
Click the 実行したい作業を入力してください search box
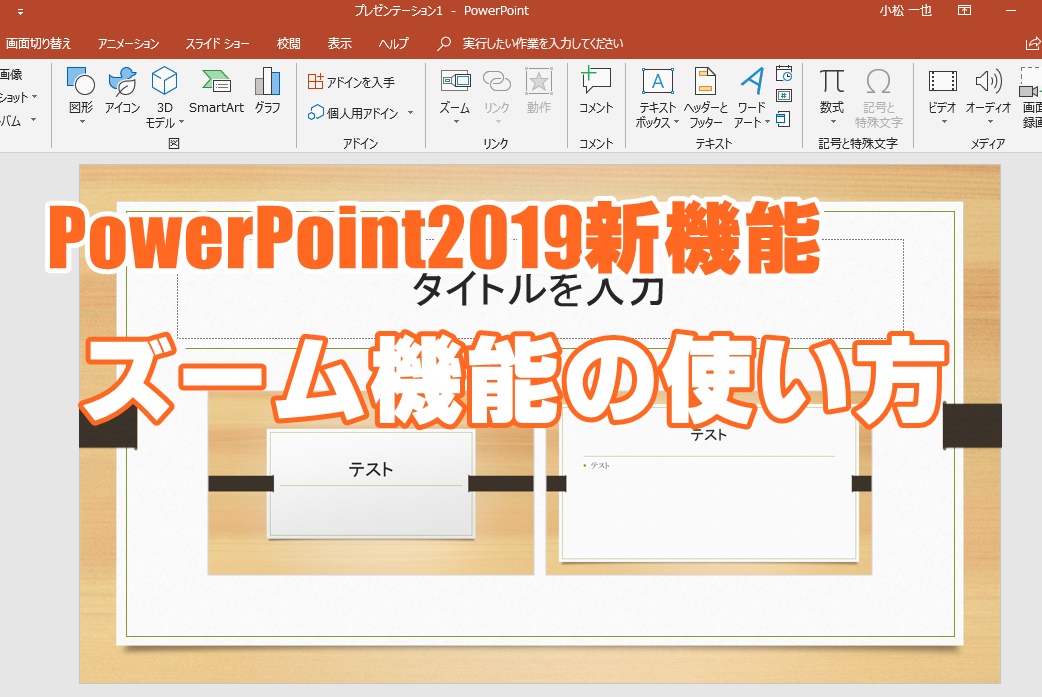[x=543, y=44]
